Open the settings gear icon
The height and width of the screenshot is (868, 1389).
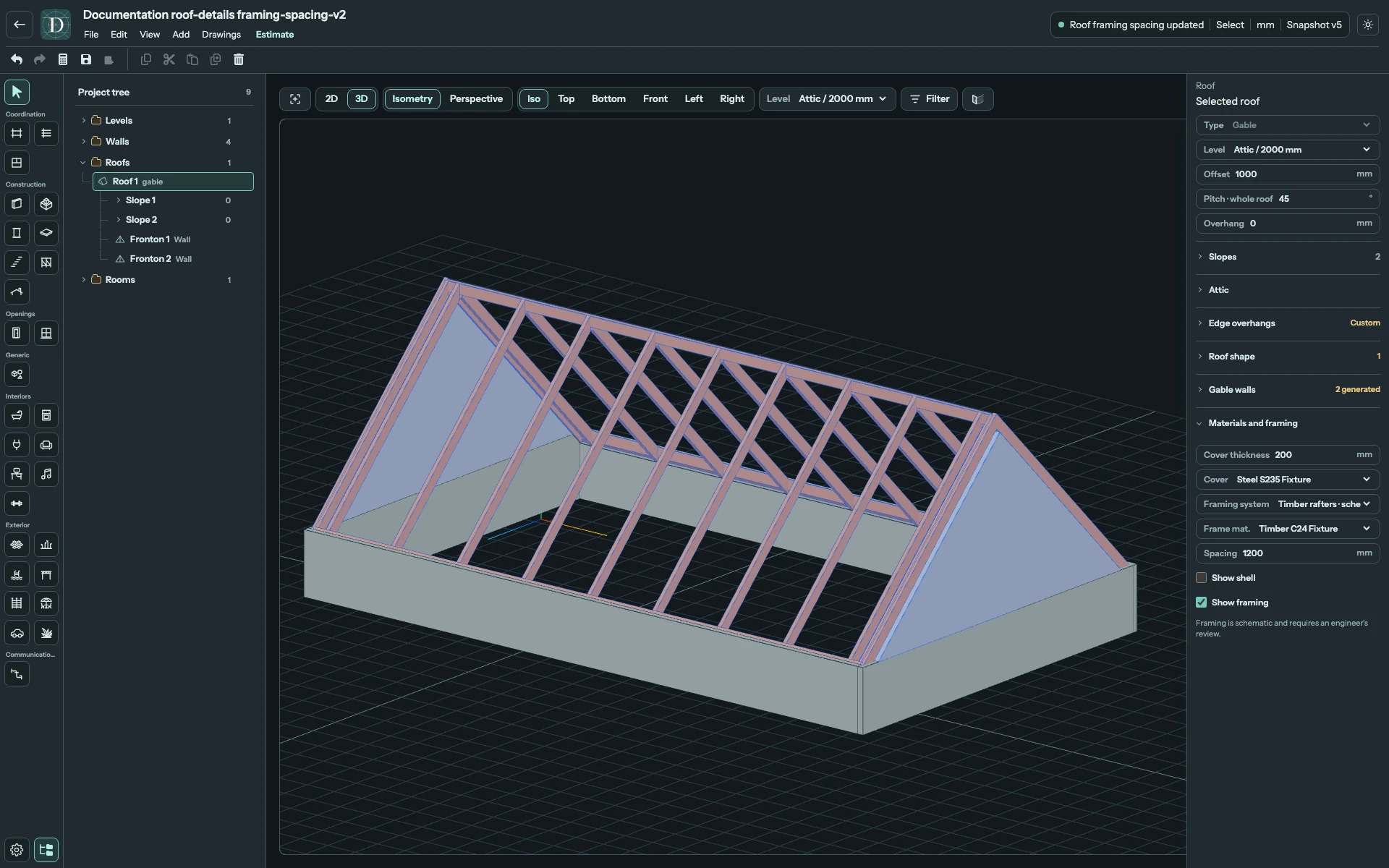[17, 850]
